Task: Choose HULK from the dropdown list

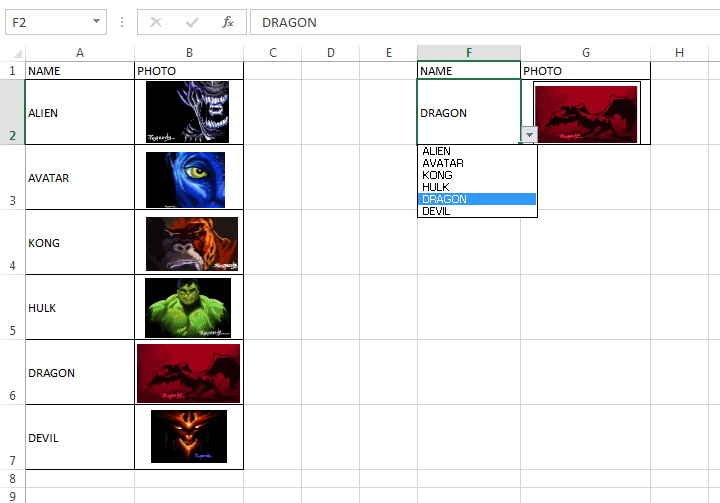Action: click(477, 187)
